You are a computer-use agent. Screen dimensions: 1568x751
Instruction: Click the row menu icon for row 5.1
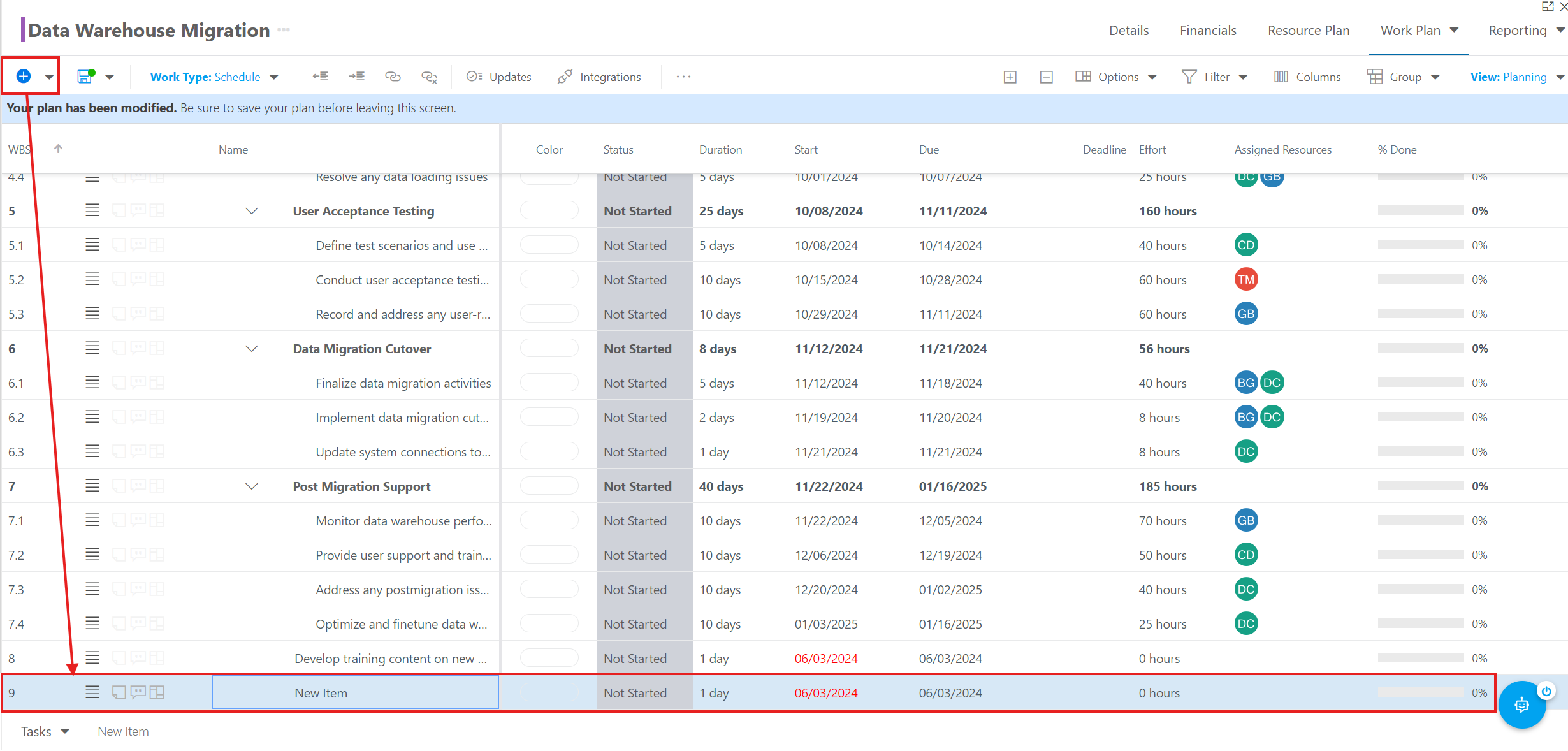[x=92, y=245]
